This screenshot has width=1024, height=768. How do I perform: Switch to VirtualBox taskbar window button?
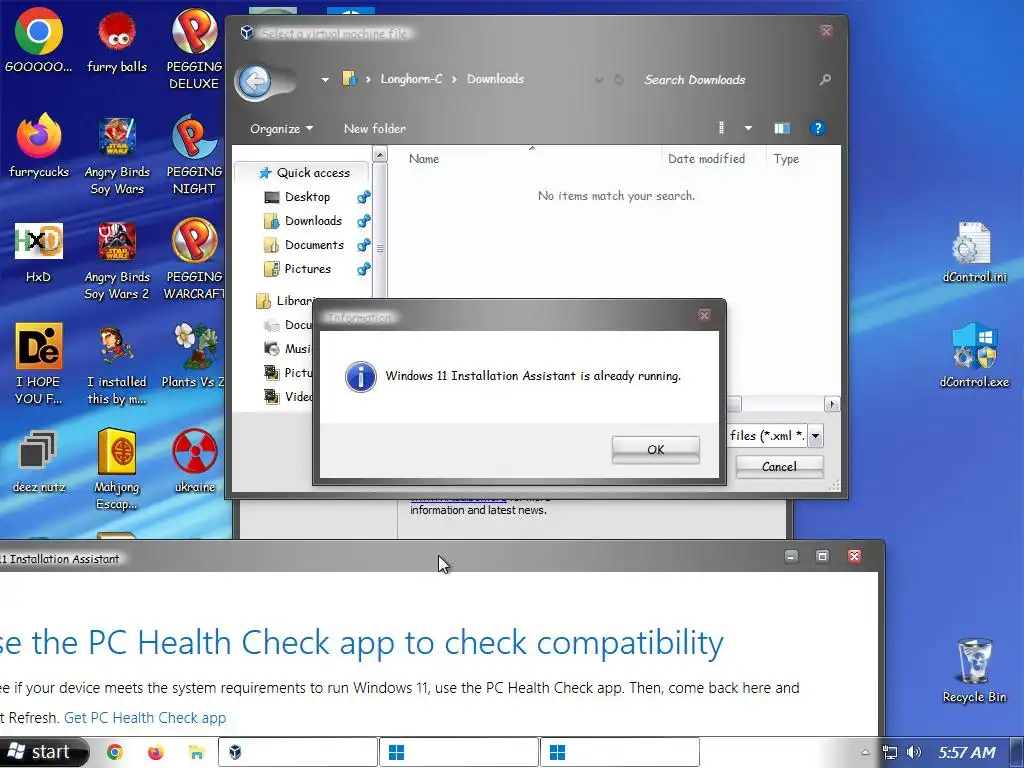298,752
